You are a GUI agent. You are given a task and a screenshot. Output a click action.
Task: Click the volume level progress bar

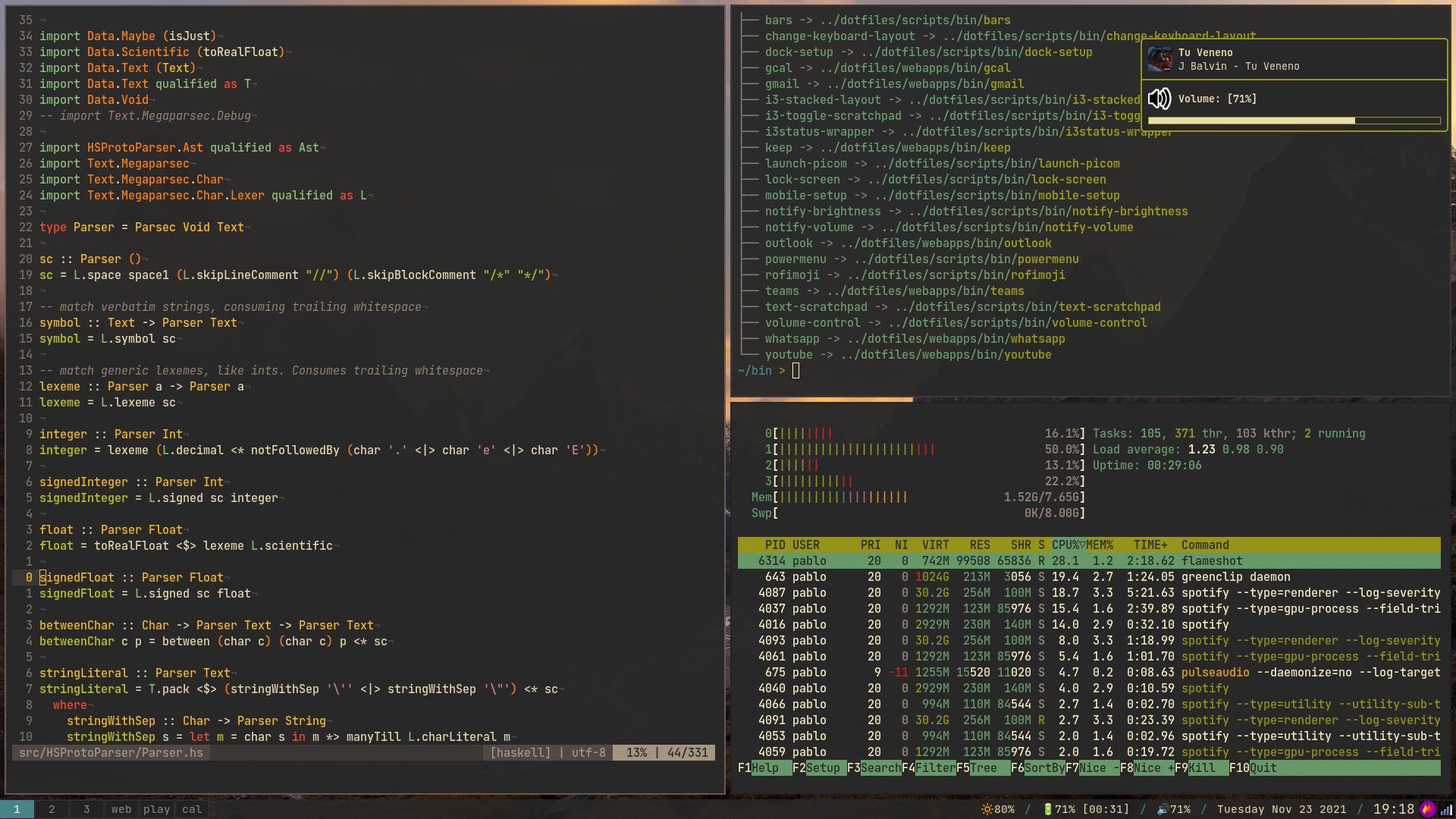[x=1294, y=121]
